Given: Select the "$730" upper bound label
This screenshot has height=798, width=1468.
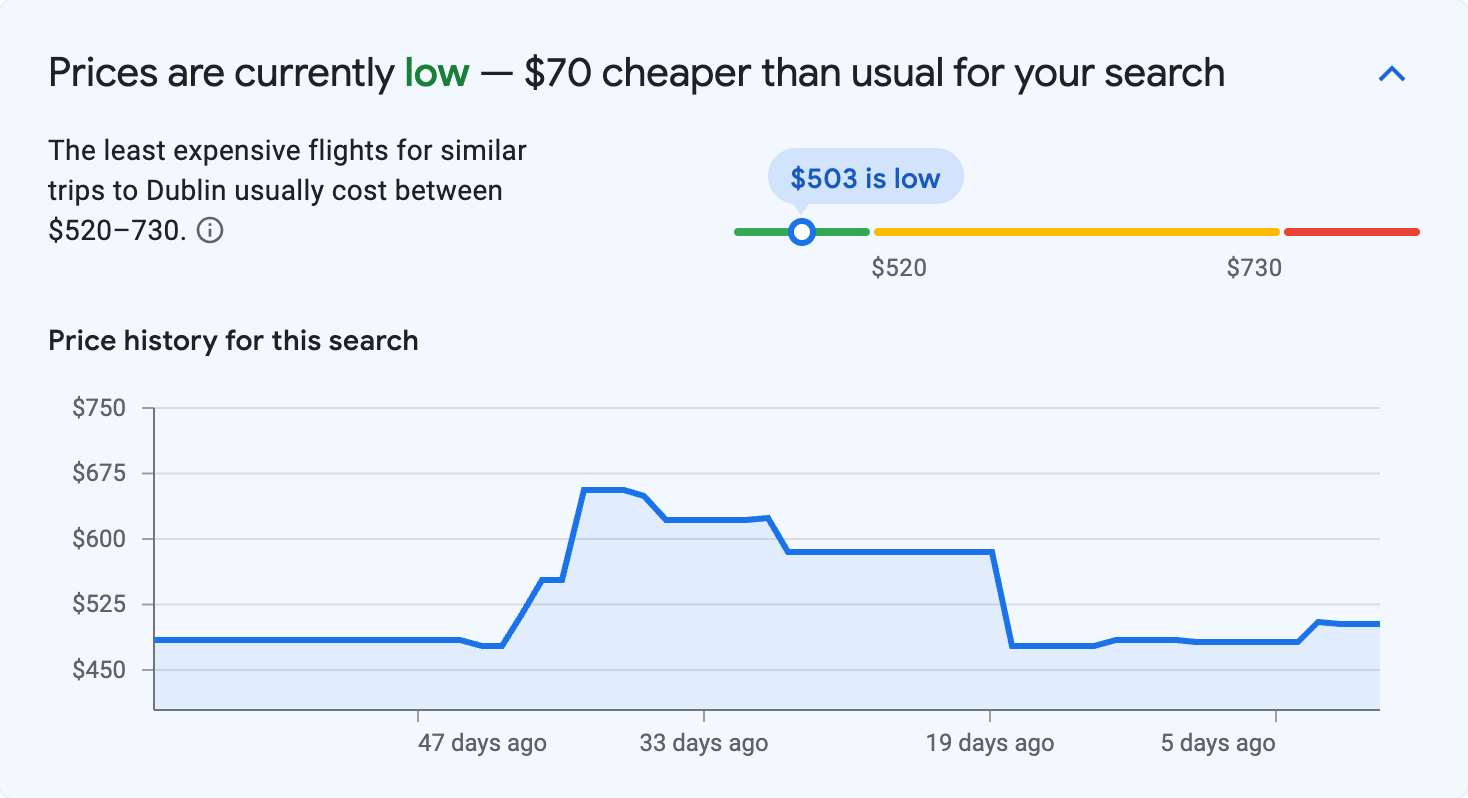Looking at the screenshot, I should coord(1255,268).
